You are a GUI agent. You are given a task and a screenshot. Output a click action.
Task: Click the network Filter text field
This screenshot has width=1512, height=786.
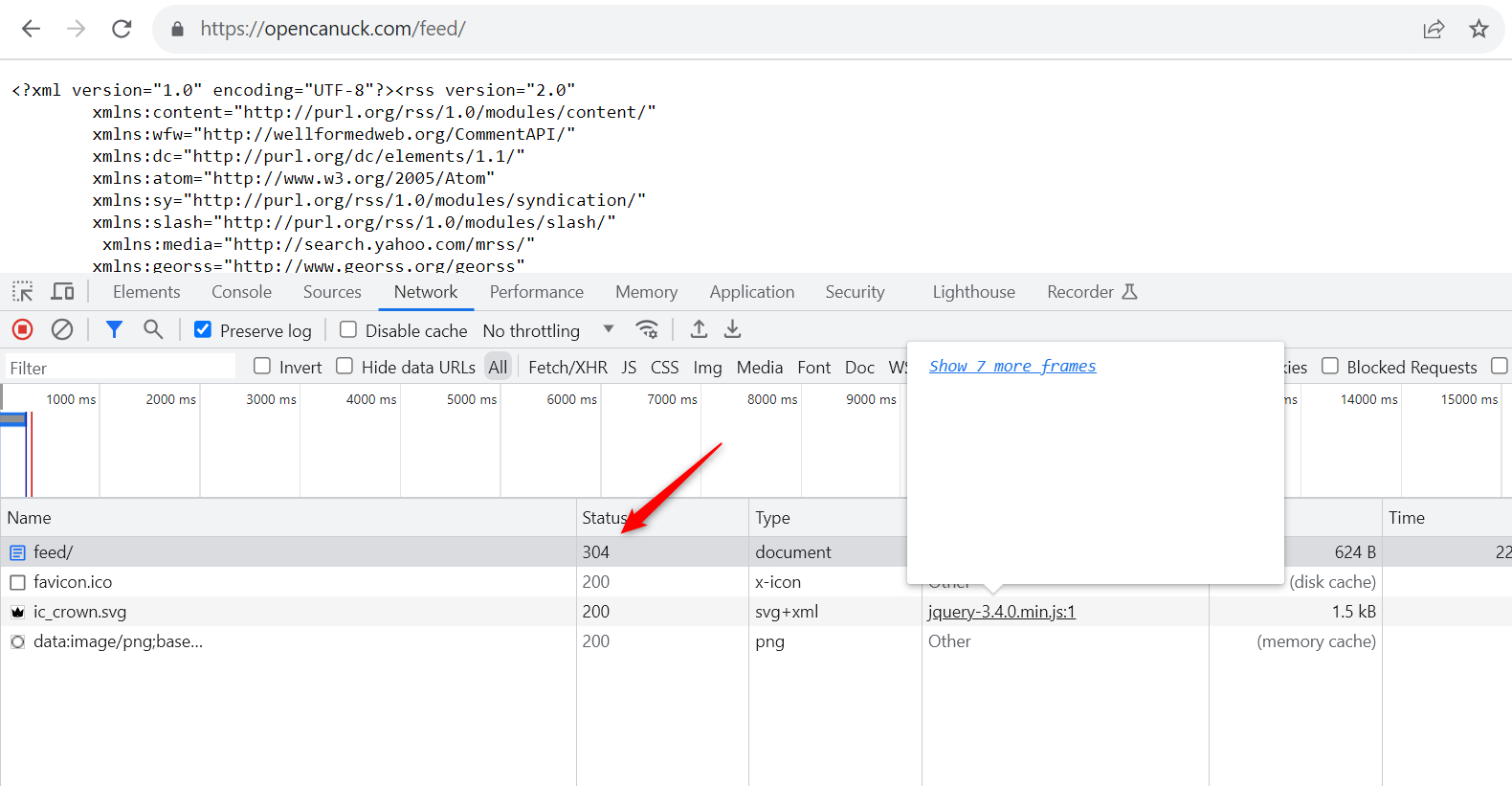click(x=120, y=368)
